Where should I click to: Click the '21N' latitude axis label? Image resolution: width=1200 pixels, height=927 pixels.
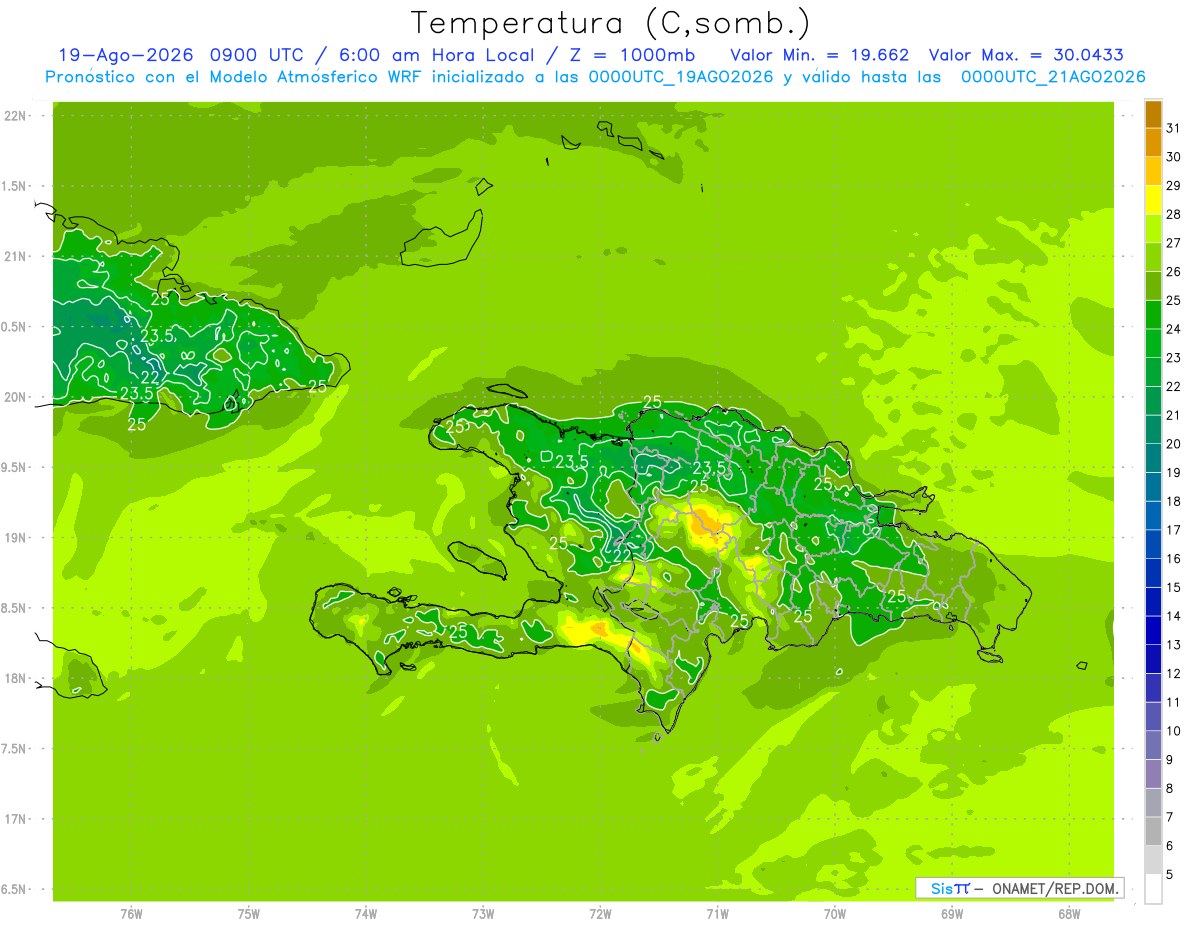pos(16,257)
